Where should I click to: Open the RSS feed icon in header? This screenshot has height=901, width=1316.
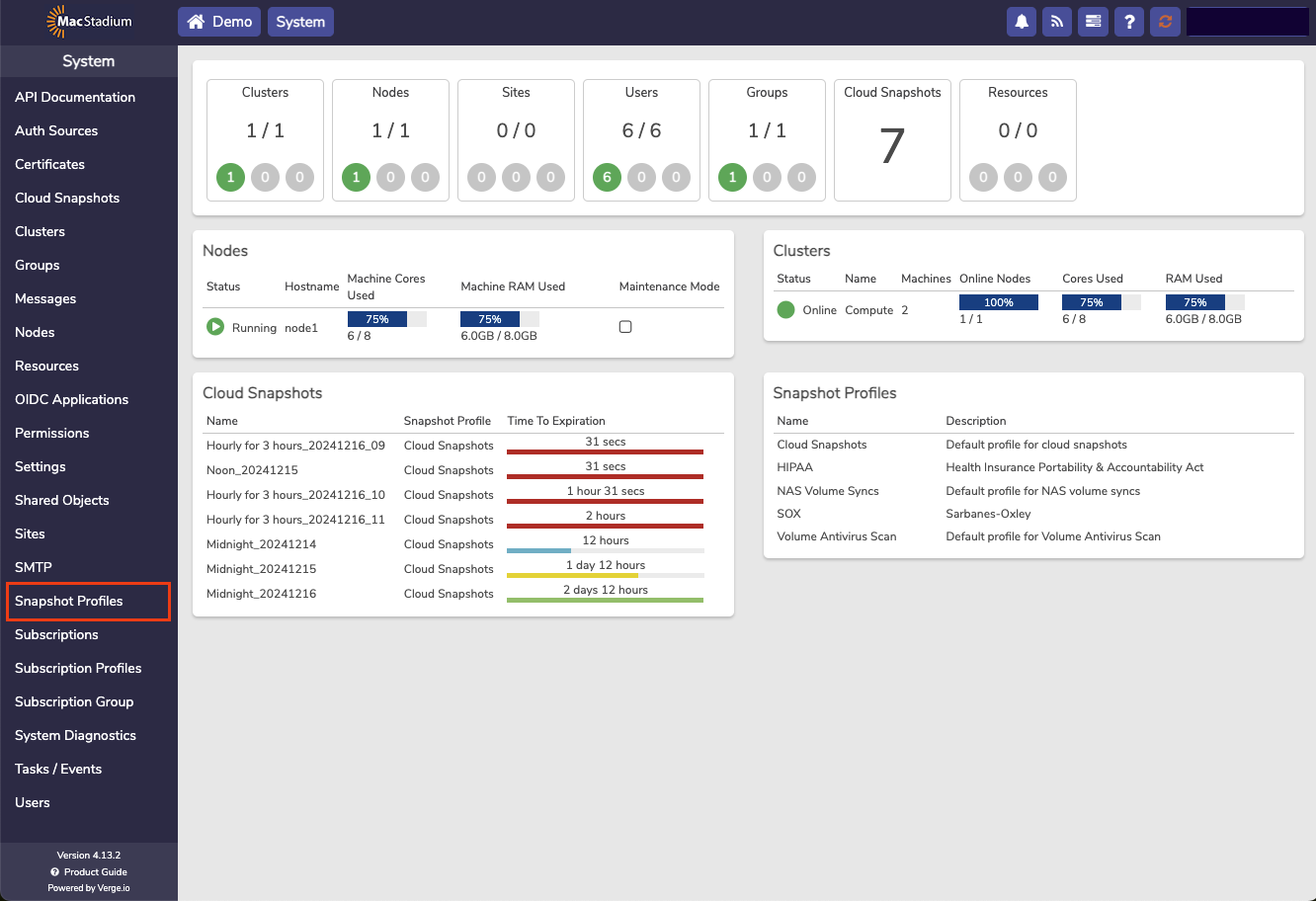[1056, 22]
